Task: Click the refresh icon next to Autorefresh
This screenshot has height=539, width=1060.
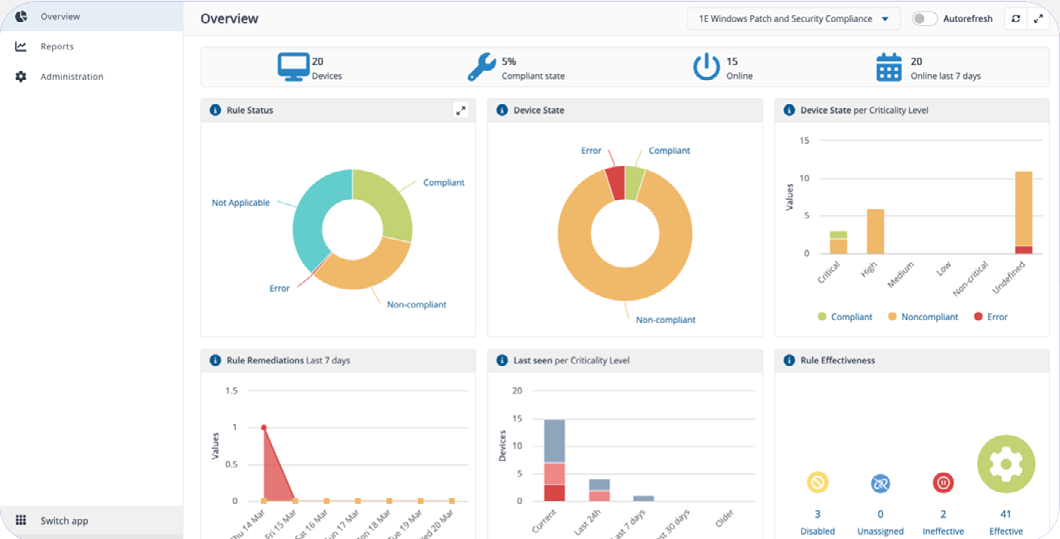Action: click(1017, 19)
